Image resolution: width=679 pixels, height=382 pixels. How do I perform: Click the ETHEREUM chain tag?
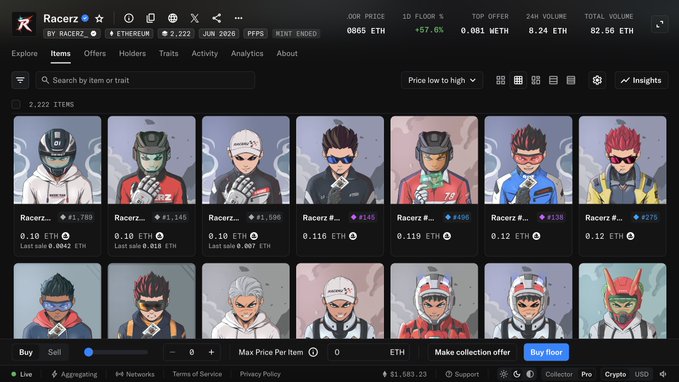click(129, 33)
